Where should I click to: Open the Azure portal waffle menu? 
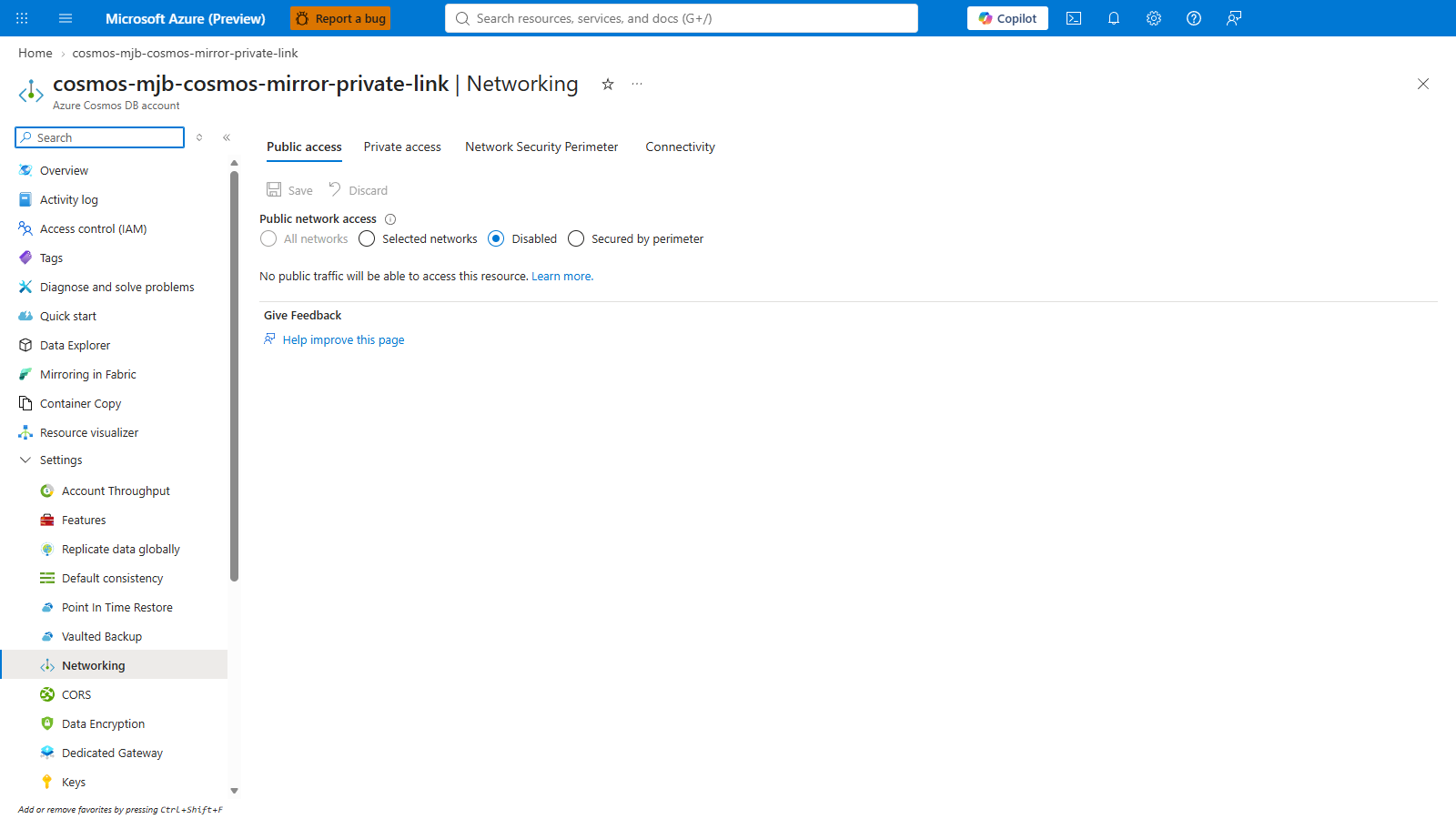coord(22,18)
